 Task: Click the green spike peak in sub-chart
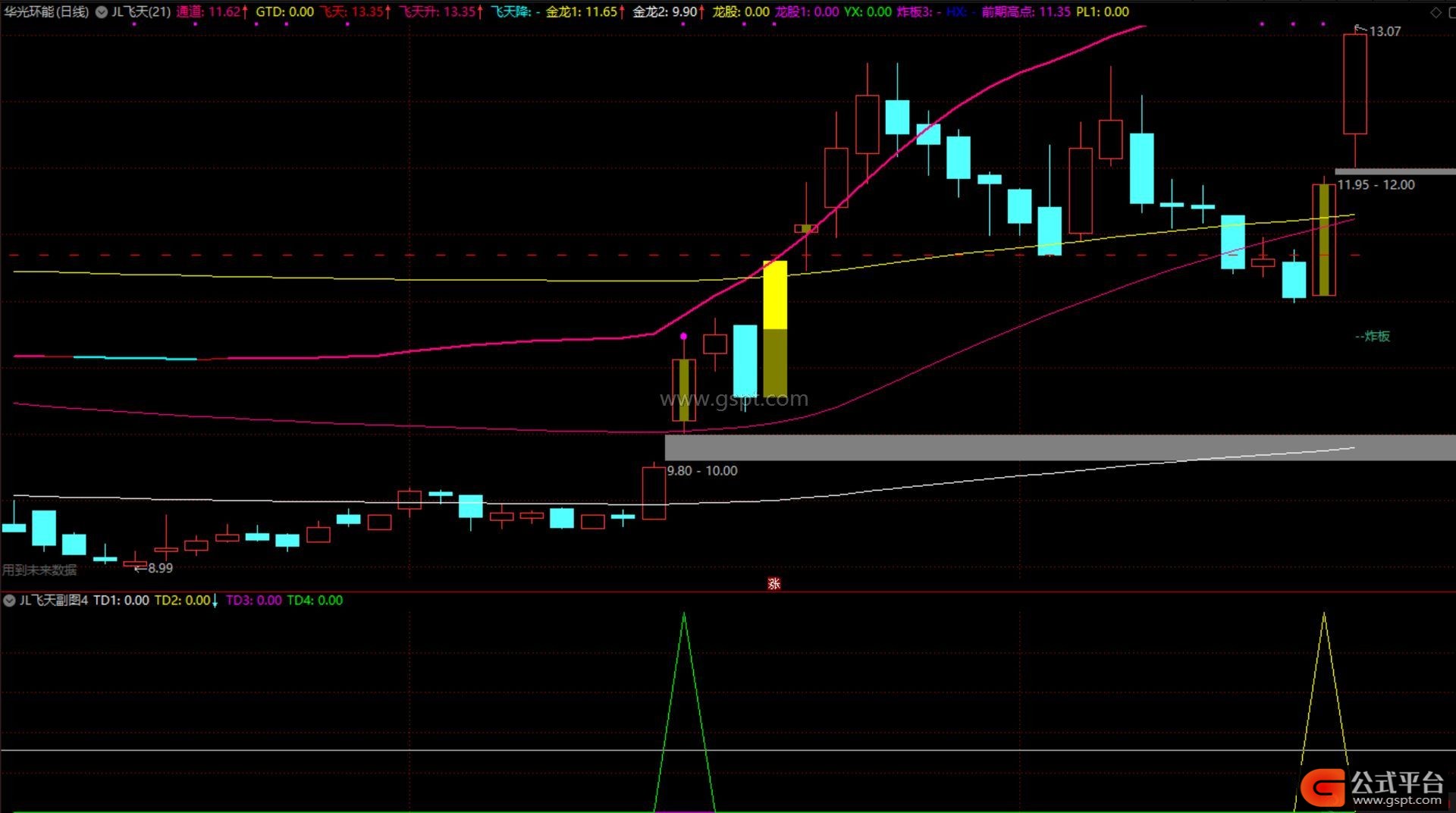click(684, 614)
